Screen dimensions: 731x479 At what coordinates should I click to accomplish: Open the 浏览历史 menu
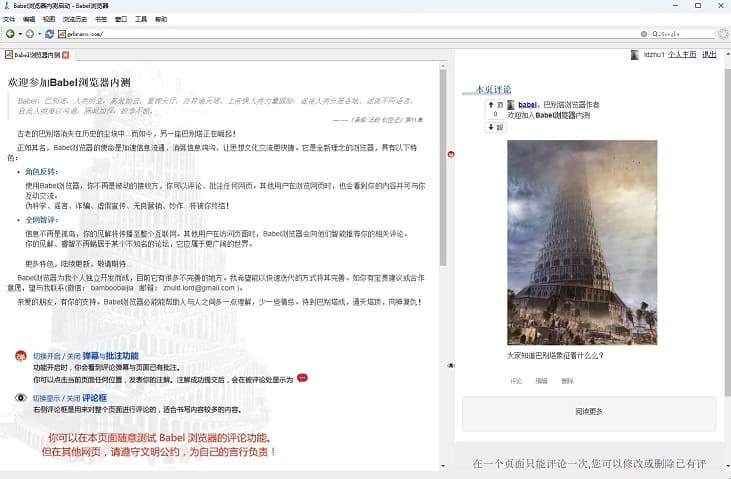click(75, 19)
